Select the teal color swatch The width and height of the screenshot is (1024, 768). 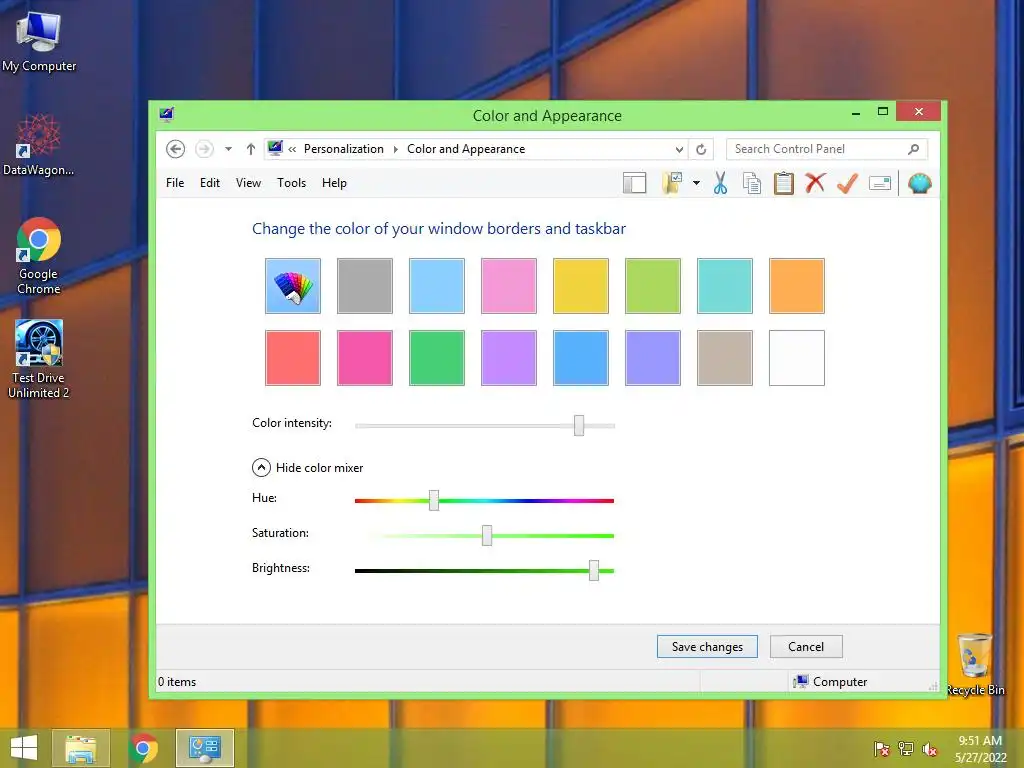[x=725, y=286]
